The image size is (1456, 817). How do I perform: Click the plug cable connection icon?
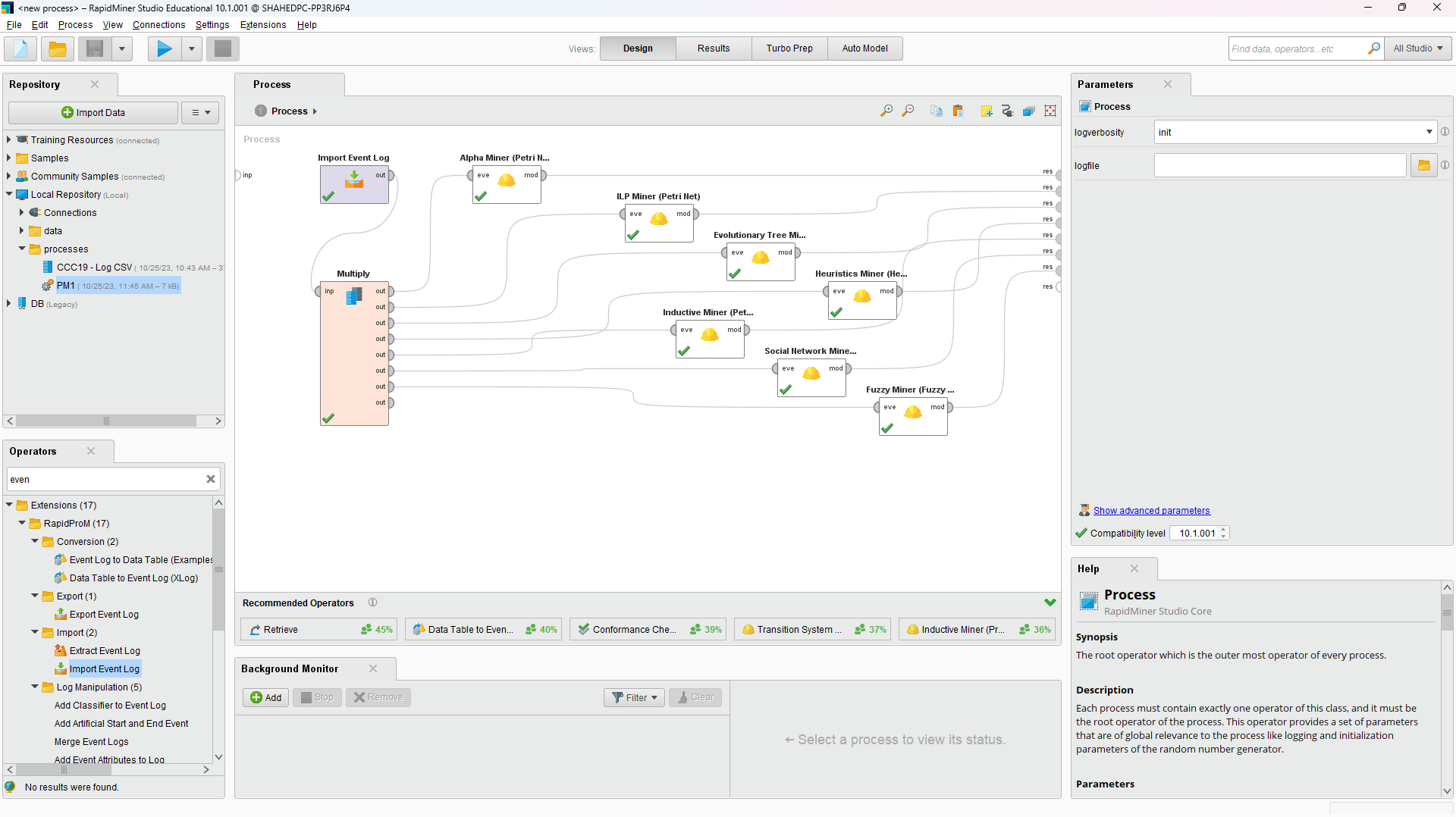tap(1008, 111)
